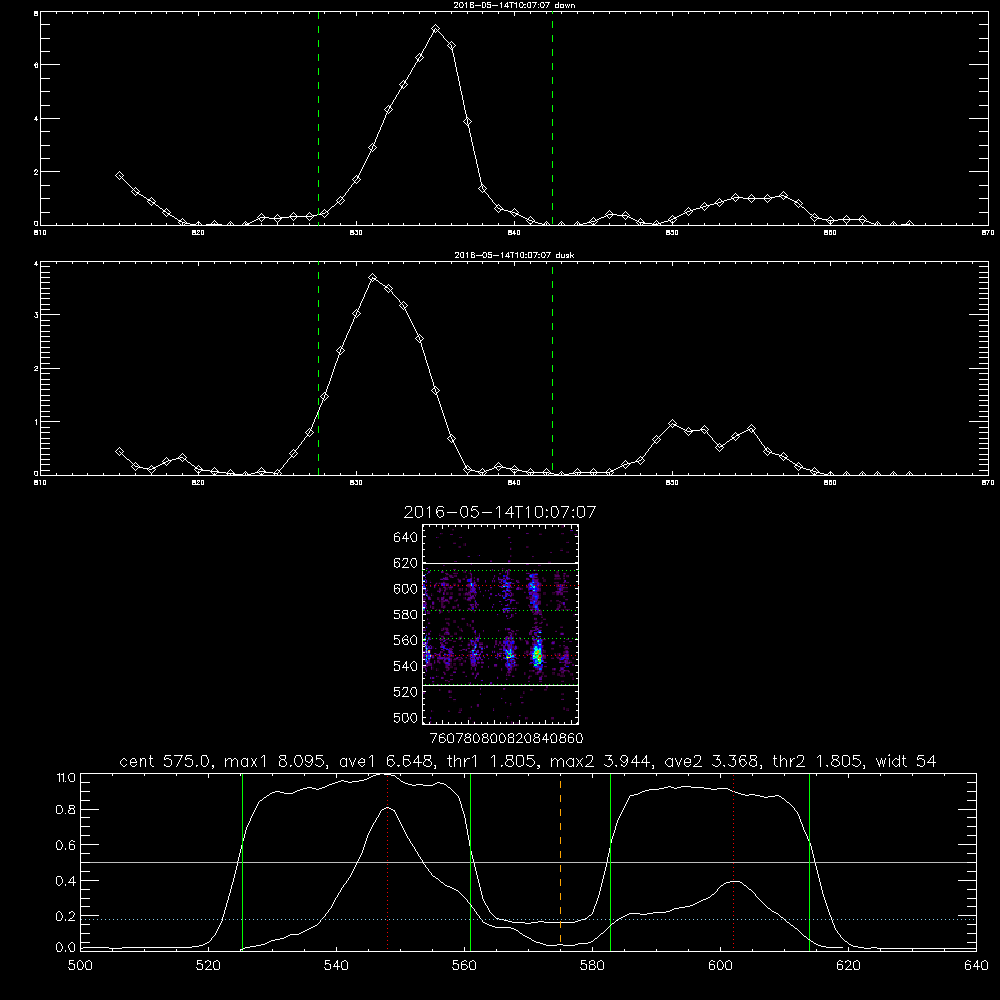The image size is (1000, 1000).
Task: Click the '0.2' y-axis label of the bottom plot
Action: [x=66, y=916]
